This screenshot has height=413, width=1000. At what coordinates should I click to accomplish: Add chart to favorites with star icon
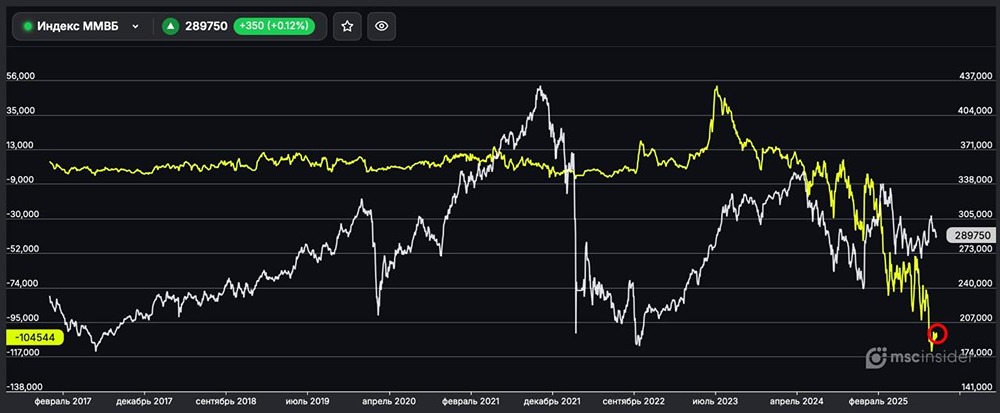347,27
